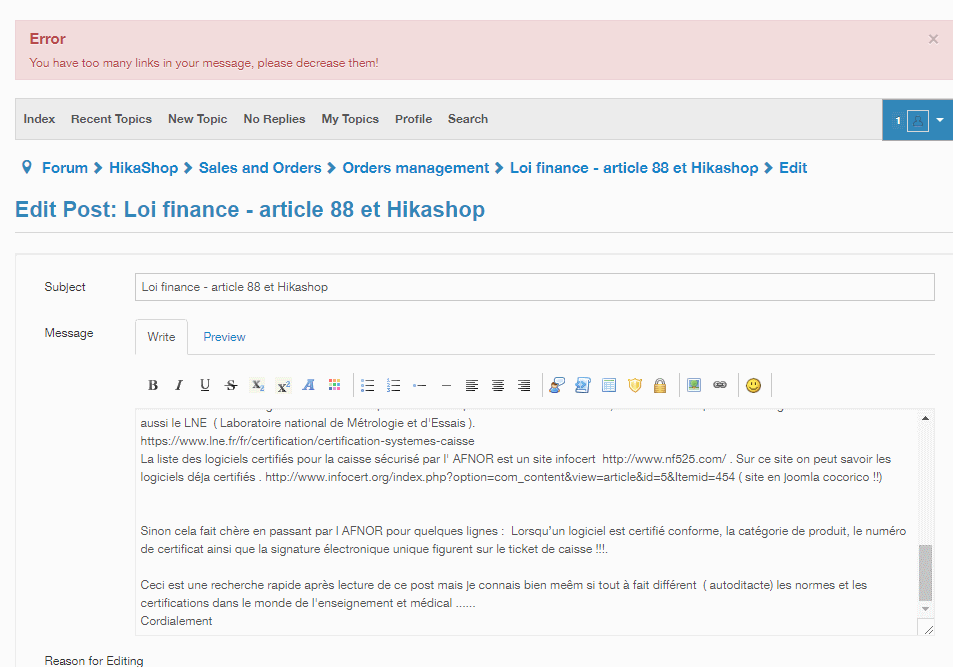Open Recent Topics menu item
The image size is (953, 667).
tap(111, 119)
